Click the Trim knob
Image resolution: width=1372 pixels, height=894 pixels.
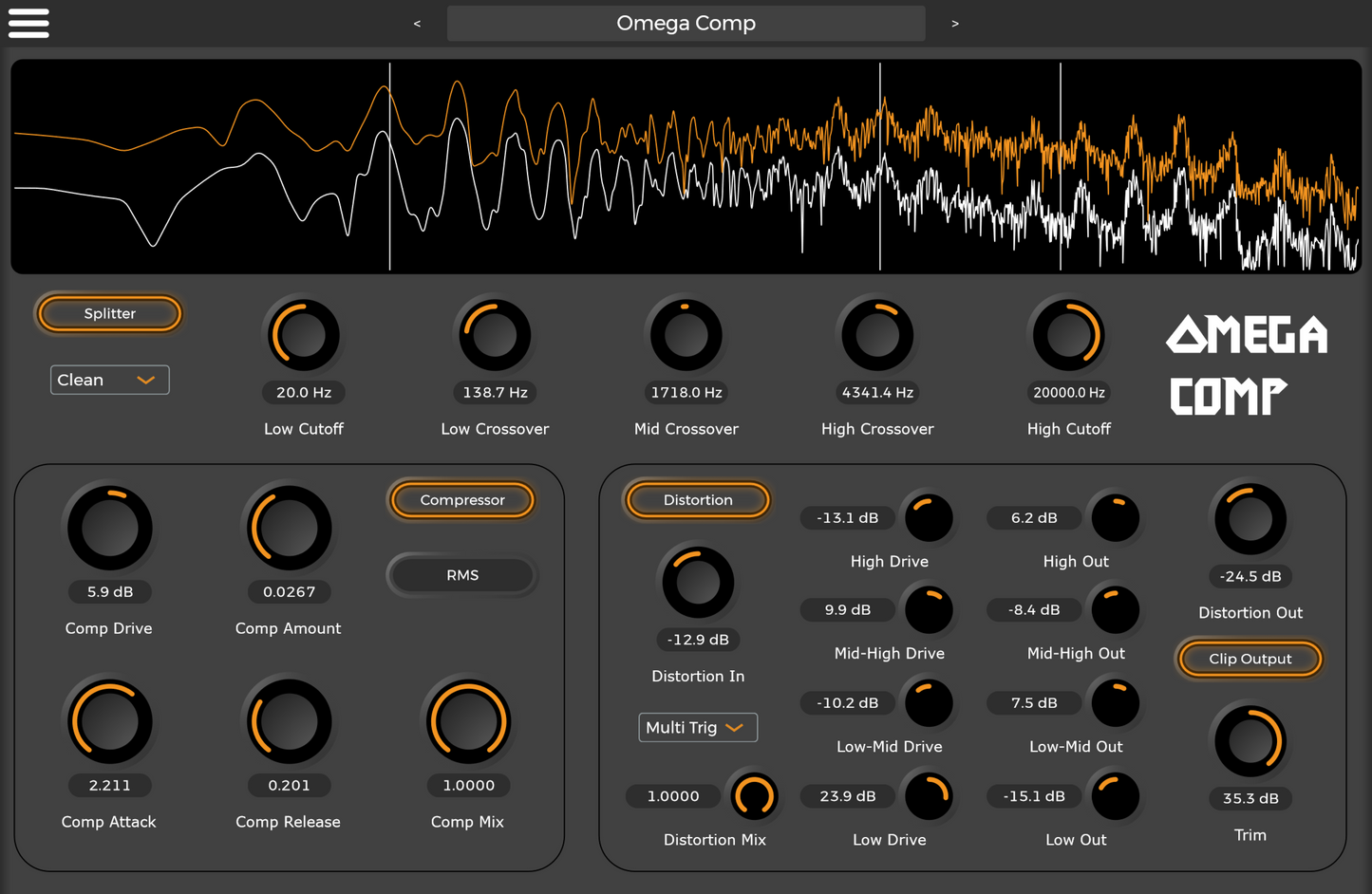tap(1250, 740)
